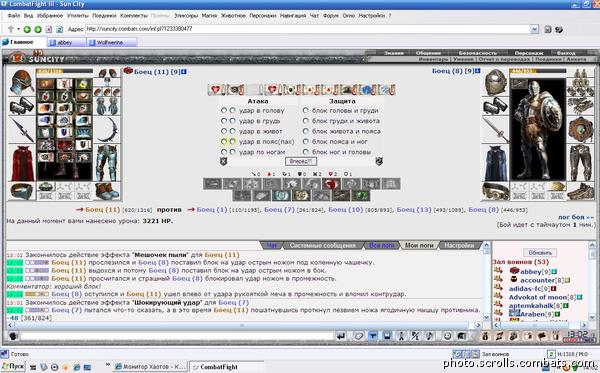
Task: Click the first heart effect icon above Атака
Action: [216, 90]
